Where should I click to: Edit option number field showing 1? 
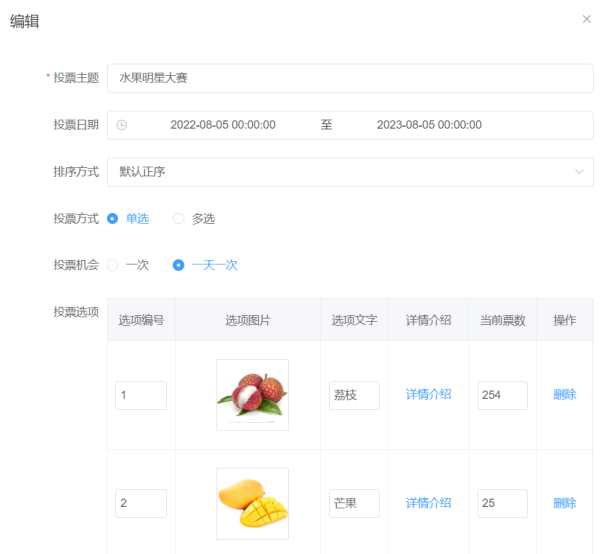click(x=141, y=395)
